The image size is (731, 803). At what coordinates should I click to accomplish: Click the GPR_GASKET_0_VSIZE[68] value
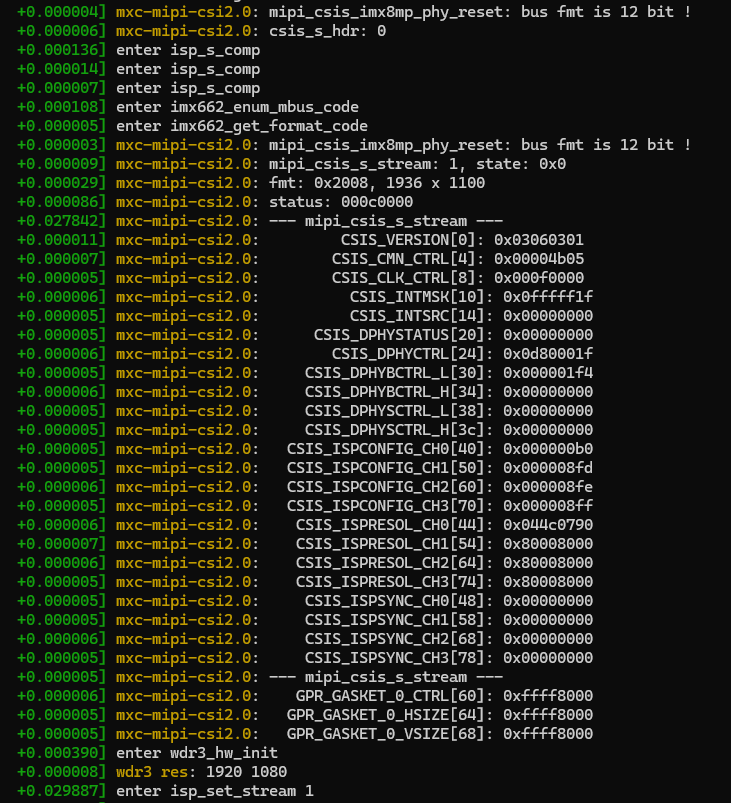click(548, 734)
